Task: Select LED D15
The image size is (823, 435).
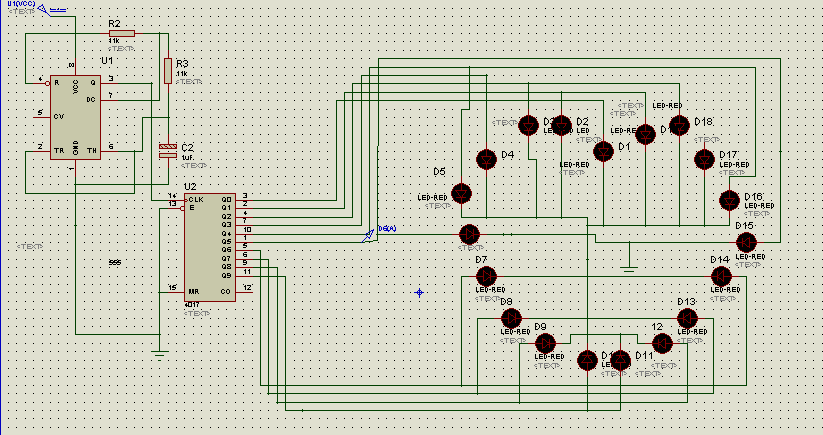Action: (746, 242)
